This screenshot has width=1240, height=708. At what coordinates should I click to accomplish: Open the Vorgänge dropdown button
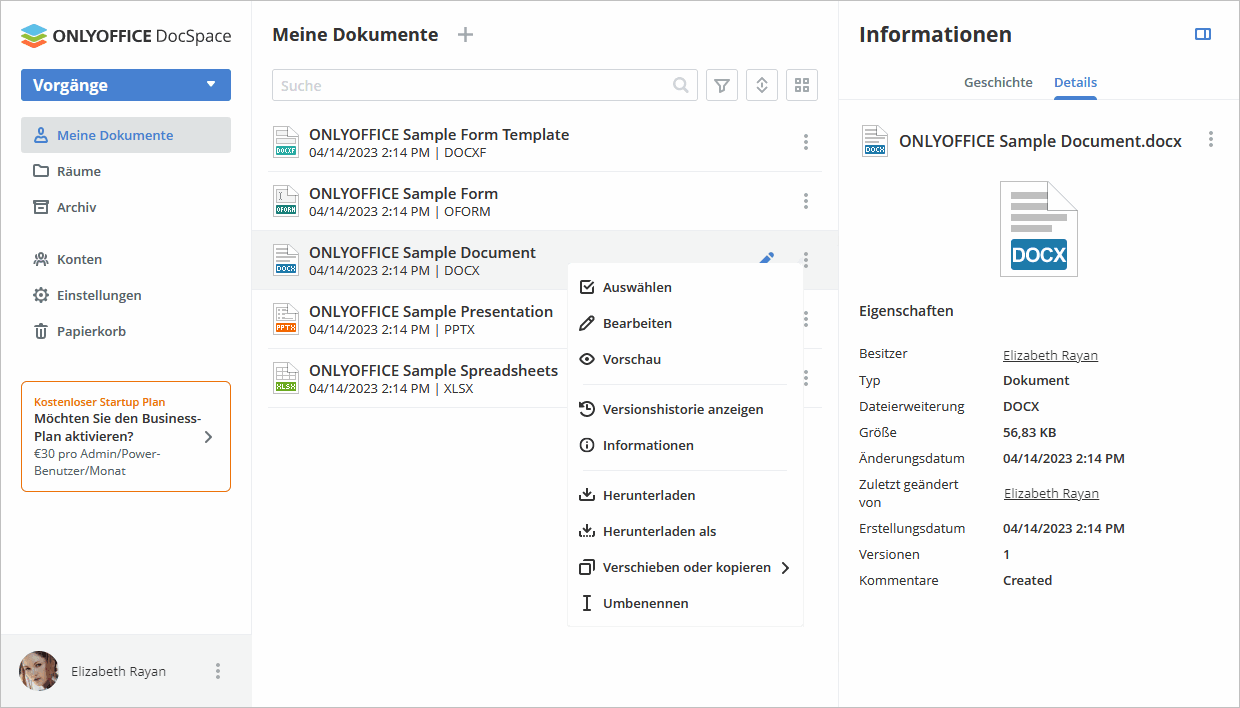(x=126, y=85)
